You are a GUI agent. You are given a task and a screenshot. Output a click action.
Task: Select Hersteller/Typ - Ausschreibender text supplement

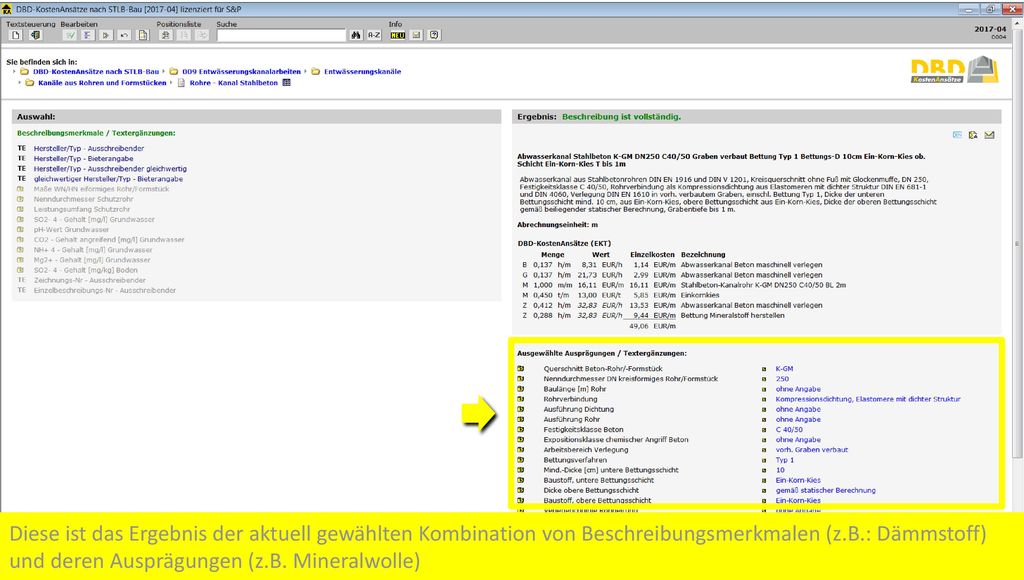pos(89,149)
